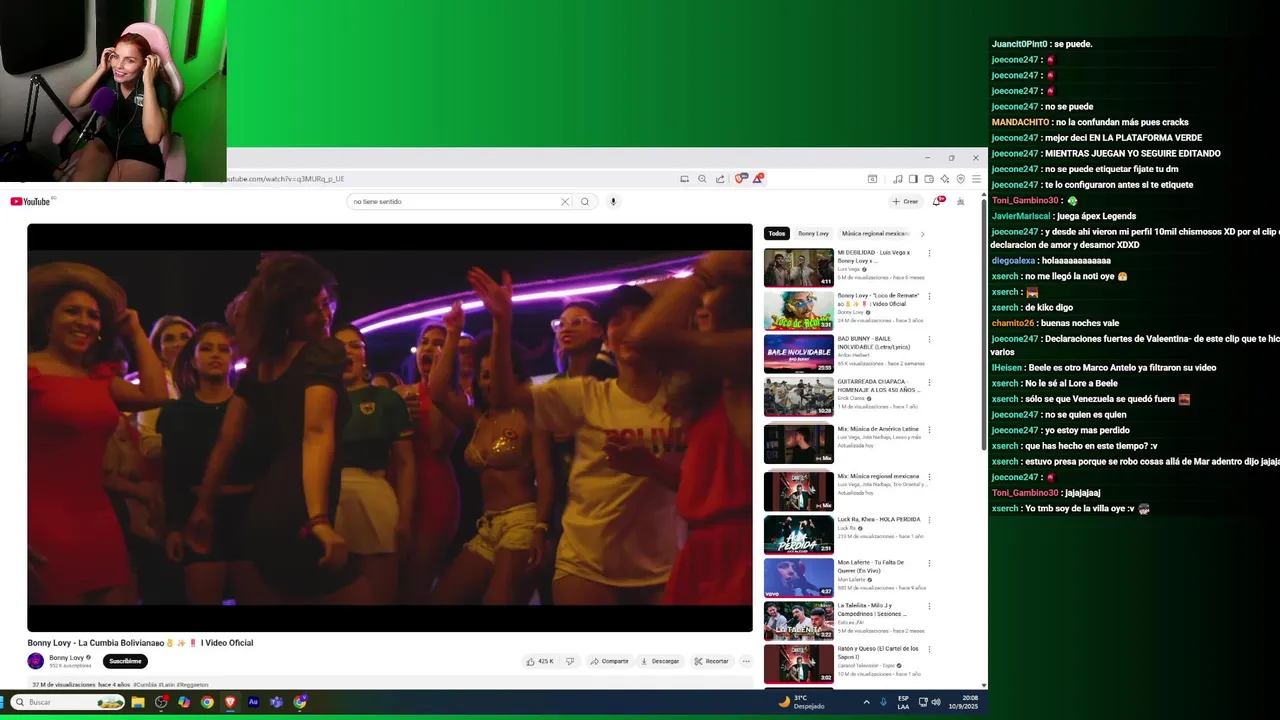Click the search magnifier button
The image size is (1280, 720).
coord(585,201)
